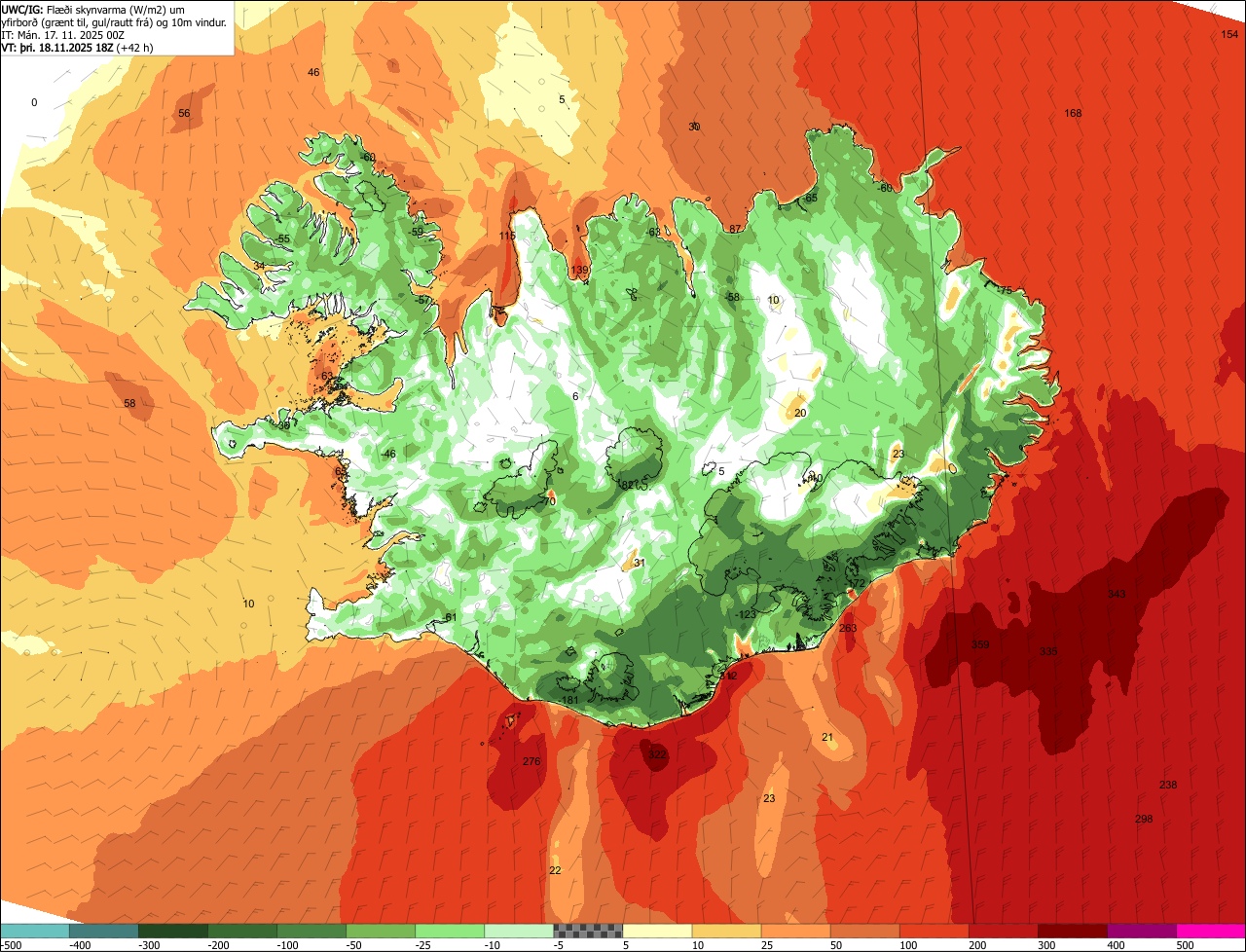This screenshot has height=952, width=1246.
Task: Click the glacier value '-181'
Action: pyautogui.click(x=568, y=700)
